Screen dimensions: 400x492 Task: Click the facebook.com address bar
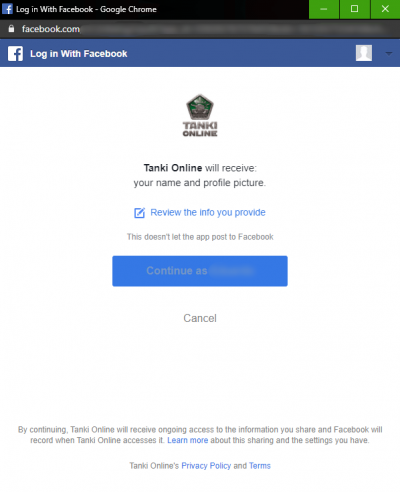click(x=200, y=29)
